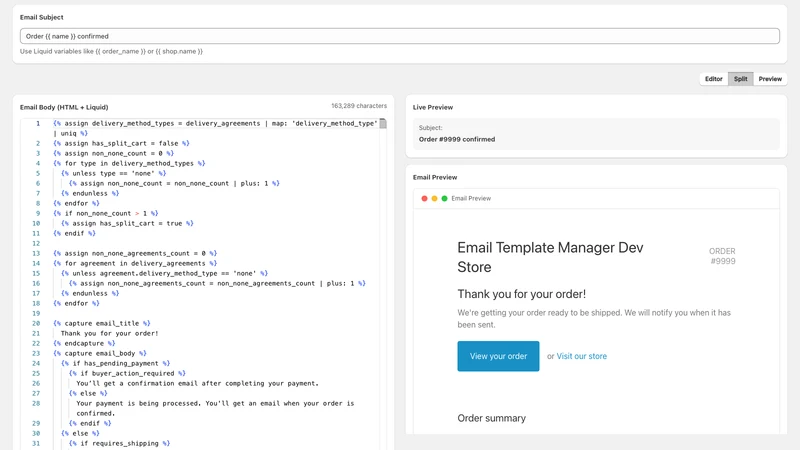This screenshot has height=450, width=800.
Task: Click line 26 You'll get a confirmation email
Action: 197,383
